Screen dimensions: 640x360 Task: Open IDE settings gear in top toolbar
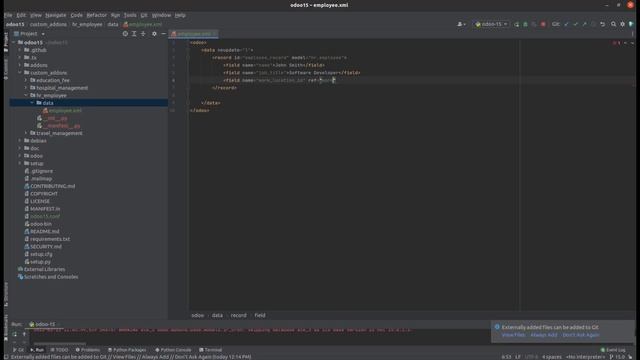(x=622, y=24)
